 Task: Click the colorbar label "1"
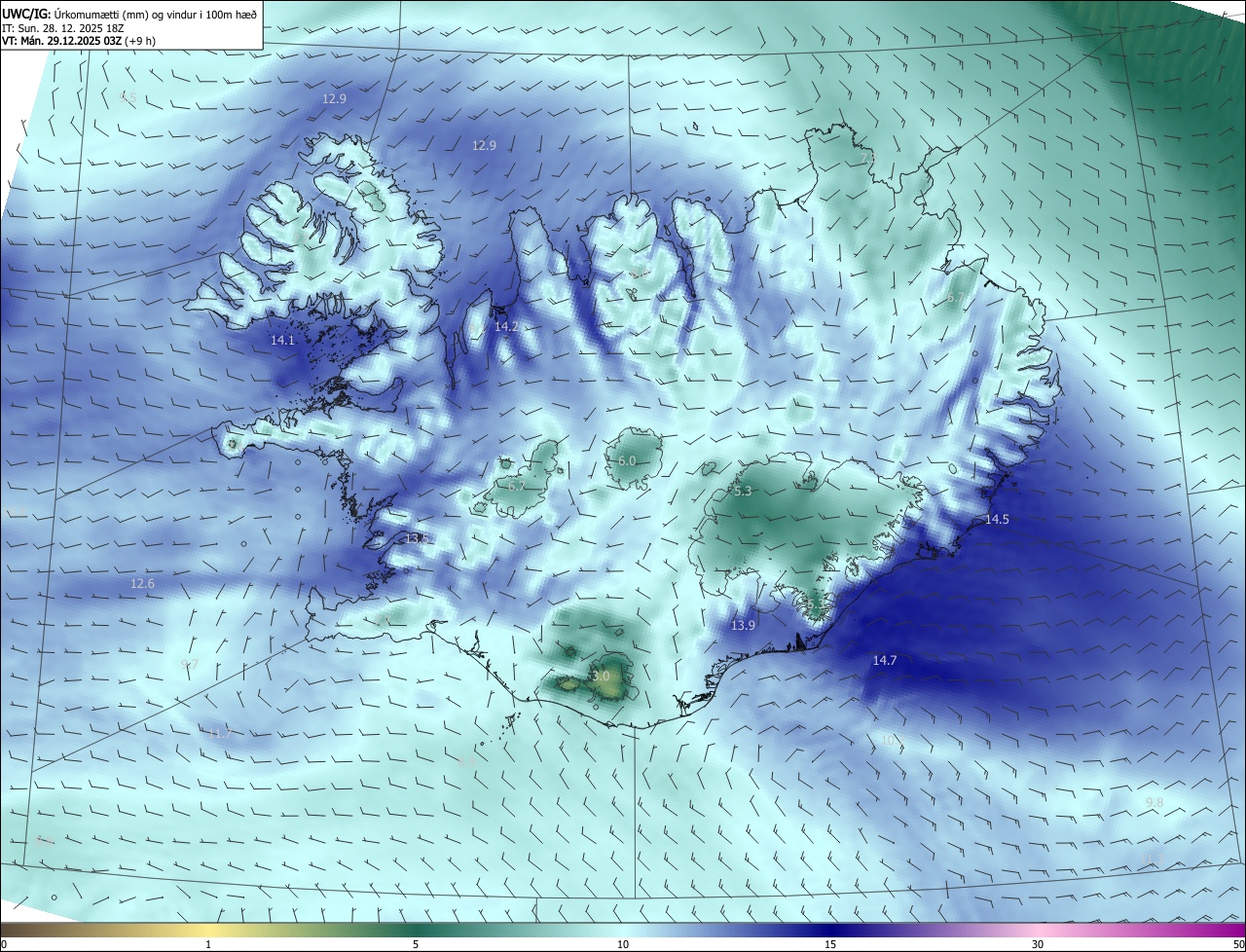click(208, 944)
